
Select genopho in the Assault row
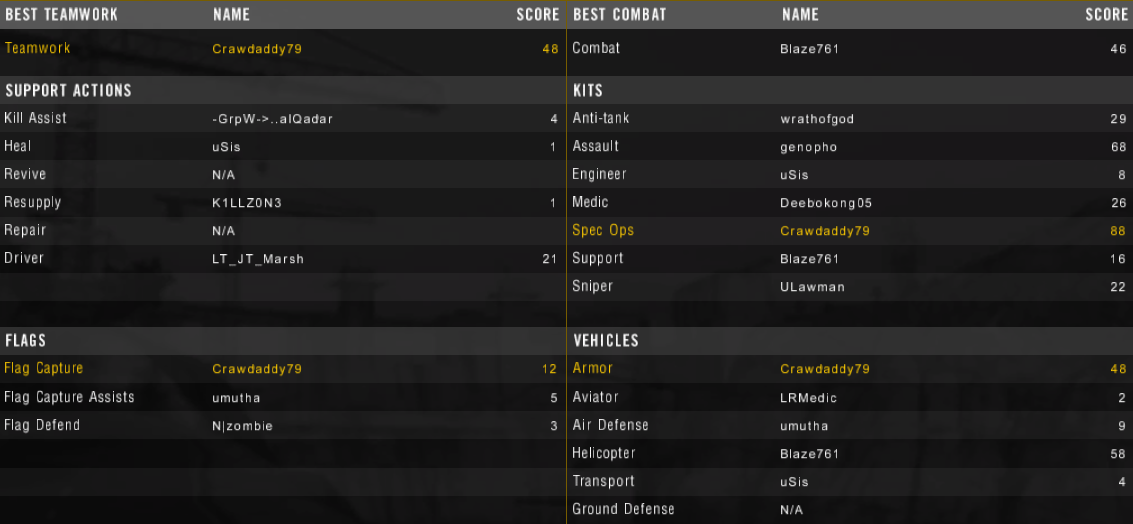809,147
